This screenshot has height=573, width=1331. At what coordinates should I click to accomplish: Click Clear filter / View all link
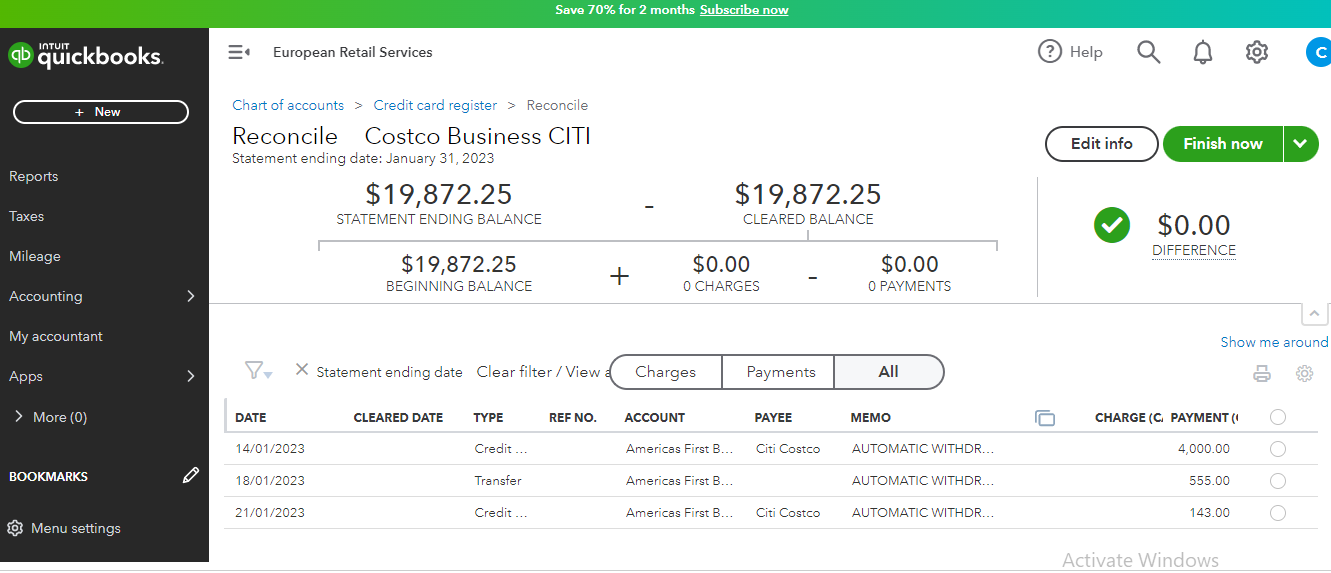point(543,372)
